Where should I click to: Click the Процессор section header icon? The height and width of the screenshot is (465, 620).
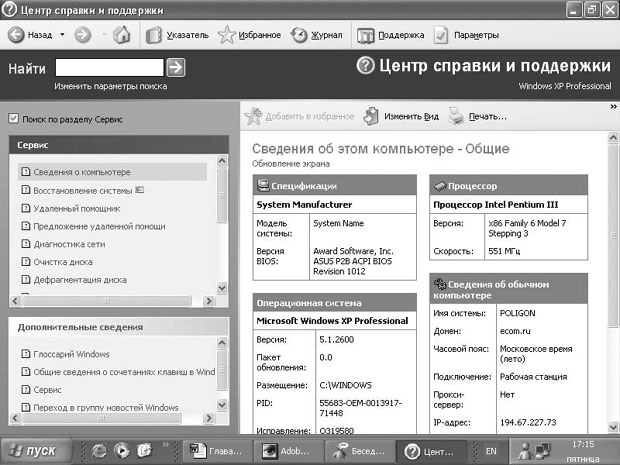coord(440,185)
